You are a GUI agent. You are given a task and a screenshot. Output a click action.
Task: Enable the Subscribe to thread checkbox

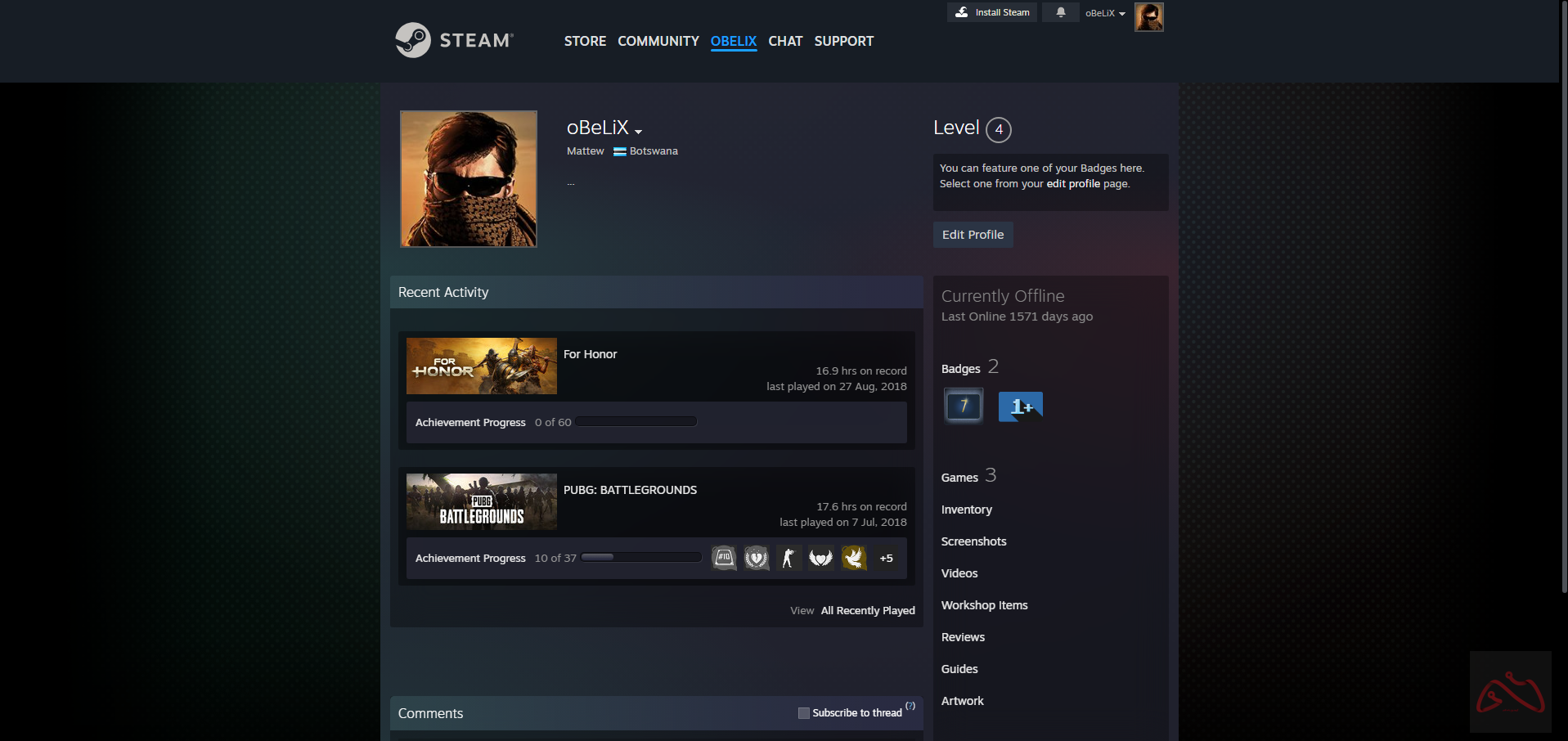[x=803, y=713]
